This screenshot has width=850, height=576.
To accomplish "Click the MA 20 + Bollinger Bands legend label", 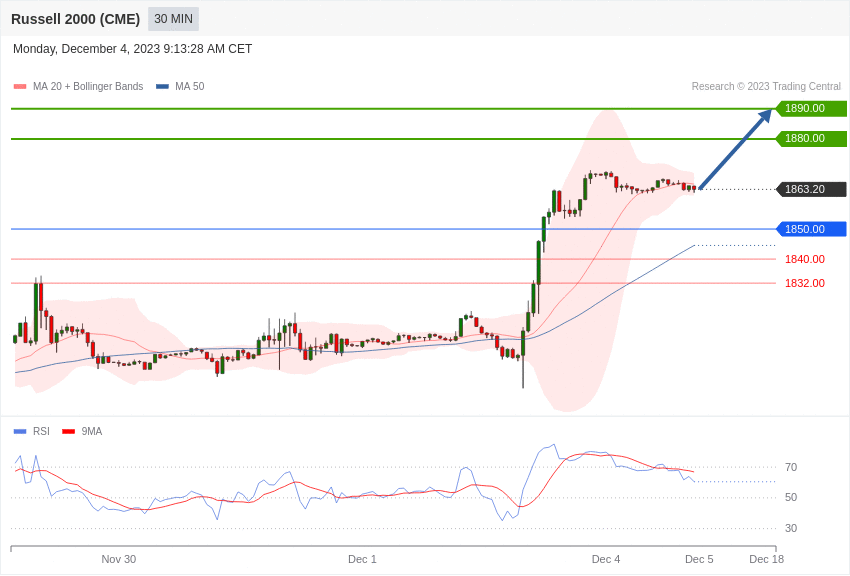I will (x=88, y=87).
